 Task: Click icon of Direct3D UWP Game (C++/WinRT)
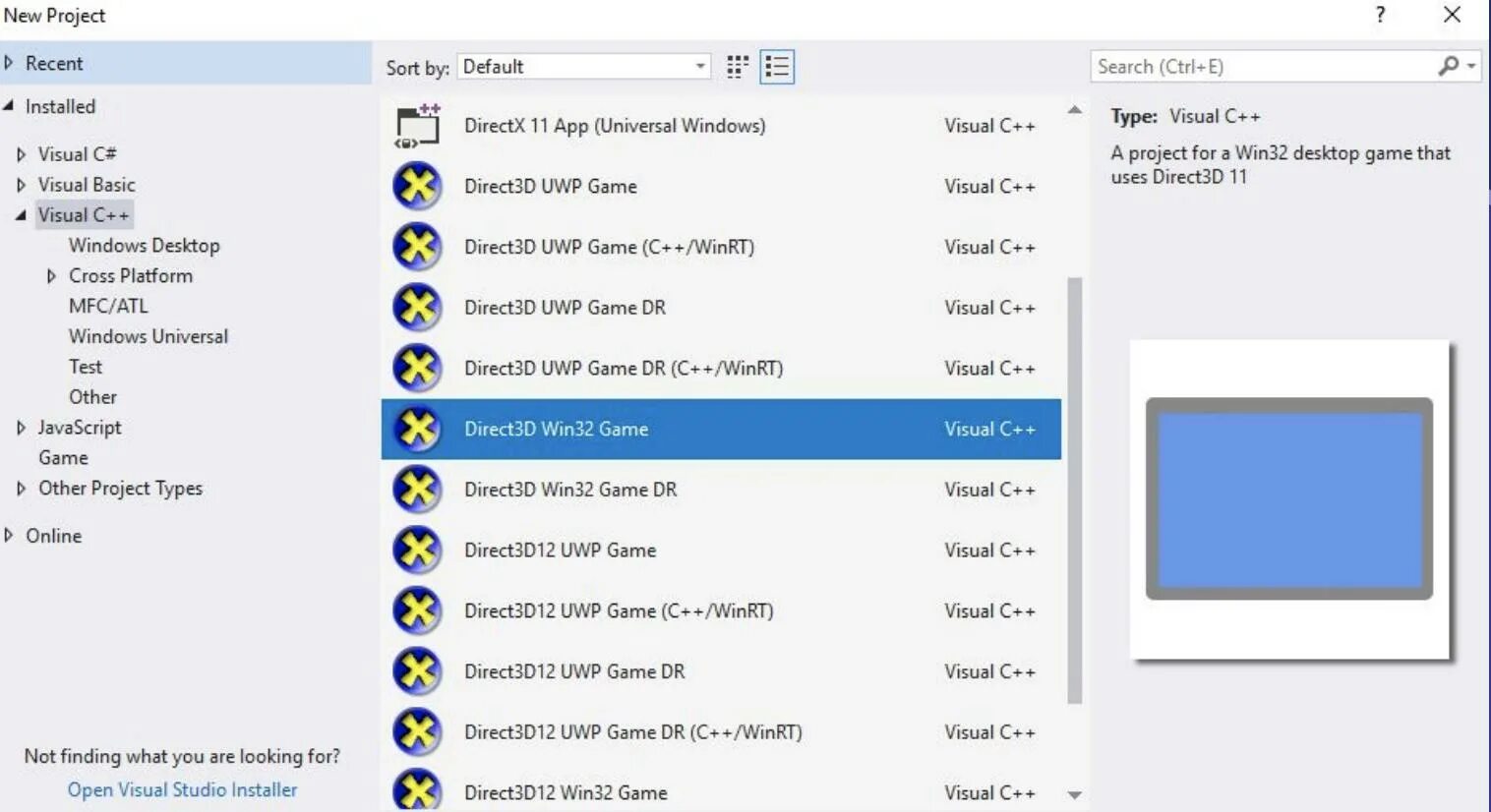tap(418, 247)
